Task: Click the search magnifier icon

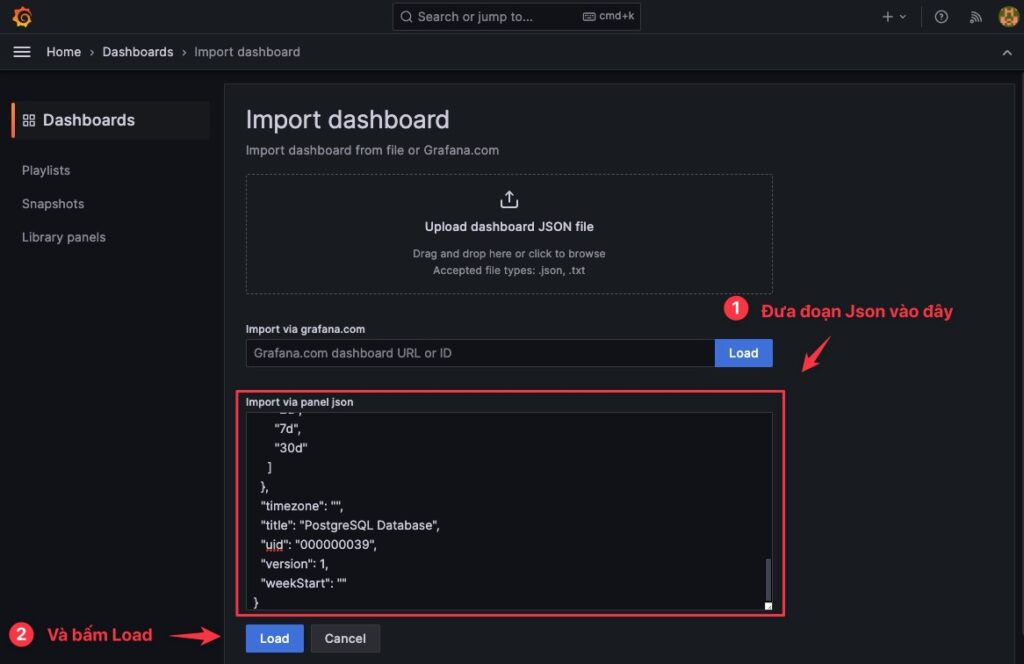Action: [x=406, y=16]
